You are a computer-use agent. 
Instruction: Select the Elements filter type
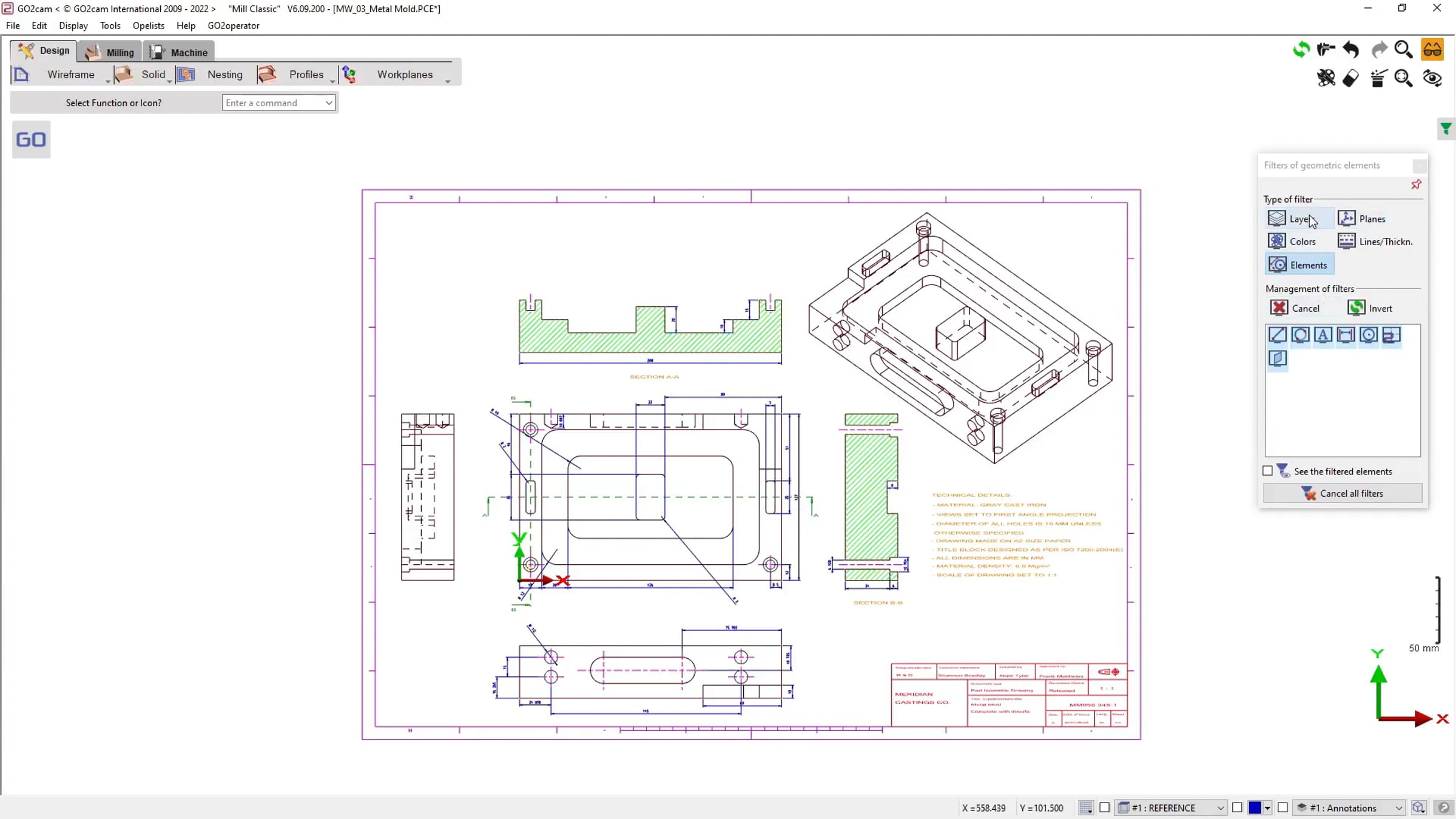pyautogui.click(x=1299, y=265)
